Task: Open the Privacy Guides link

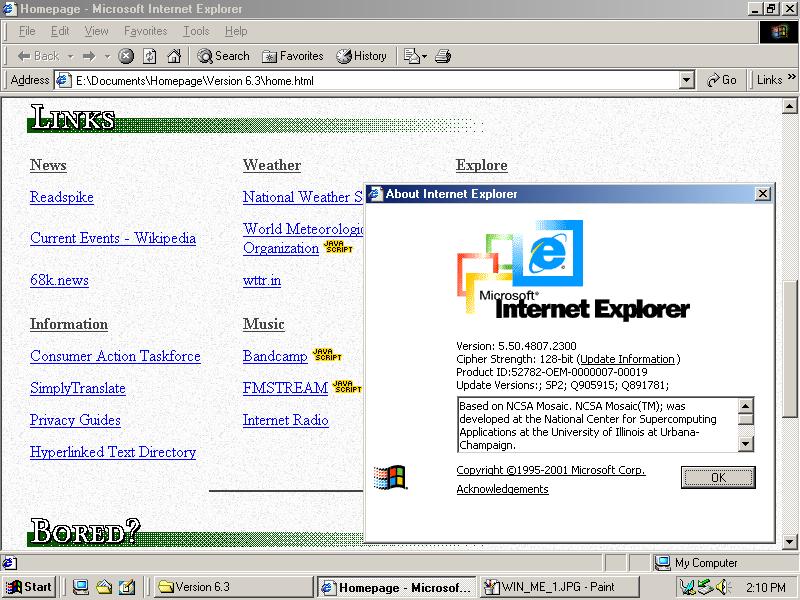Action: [75, 420]
